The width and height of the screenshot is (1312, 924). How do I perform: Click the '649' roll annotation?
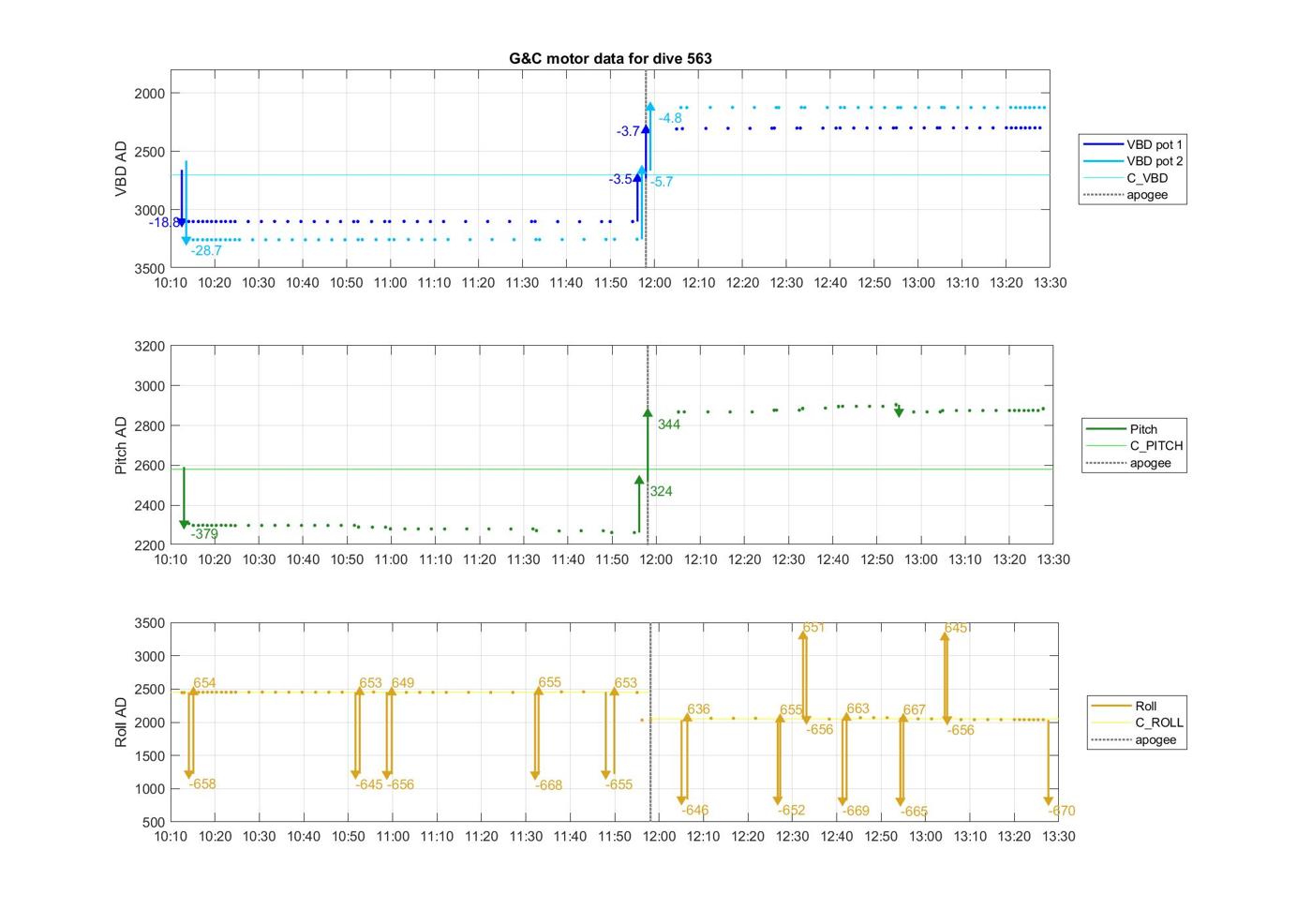point(403,683)
